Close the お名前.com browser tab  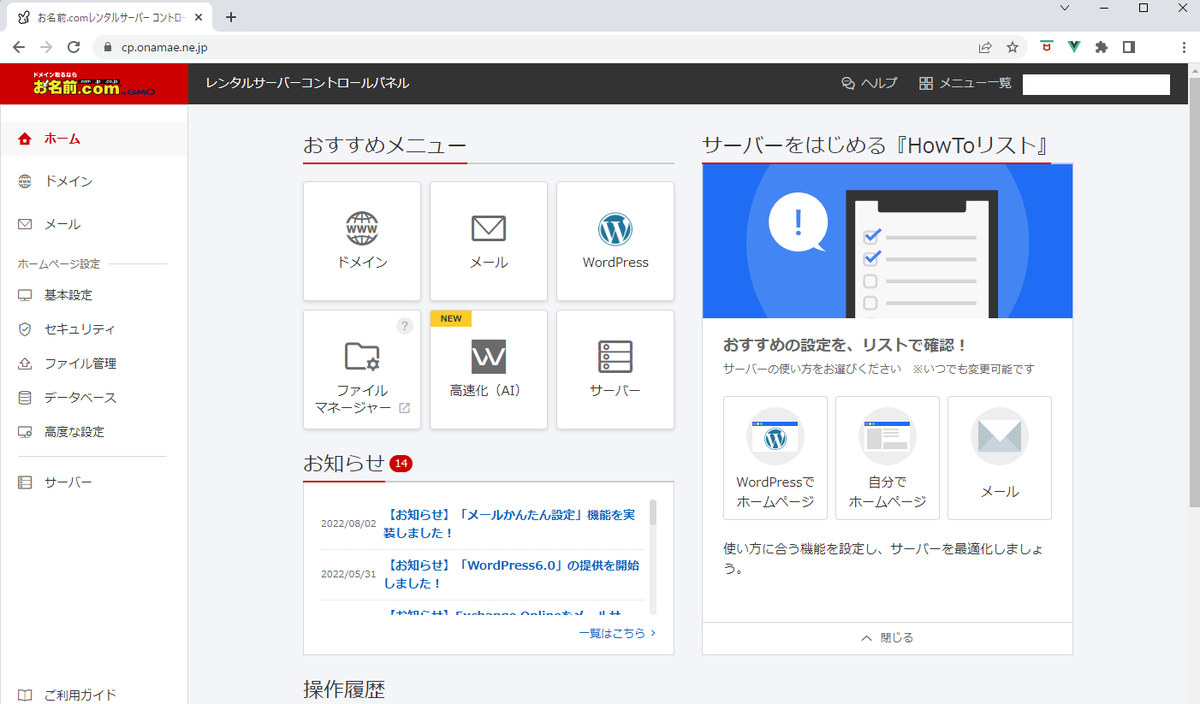[198, 17]
